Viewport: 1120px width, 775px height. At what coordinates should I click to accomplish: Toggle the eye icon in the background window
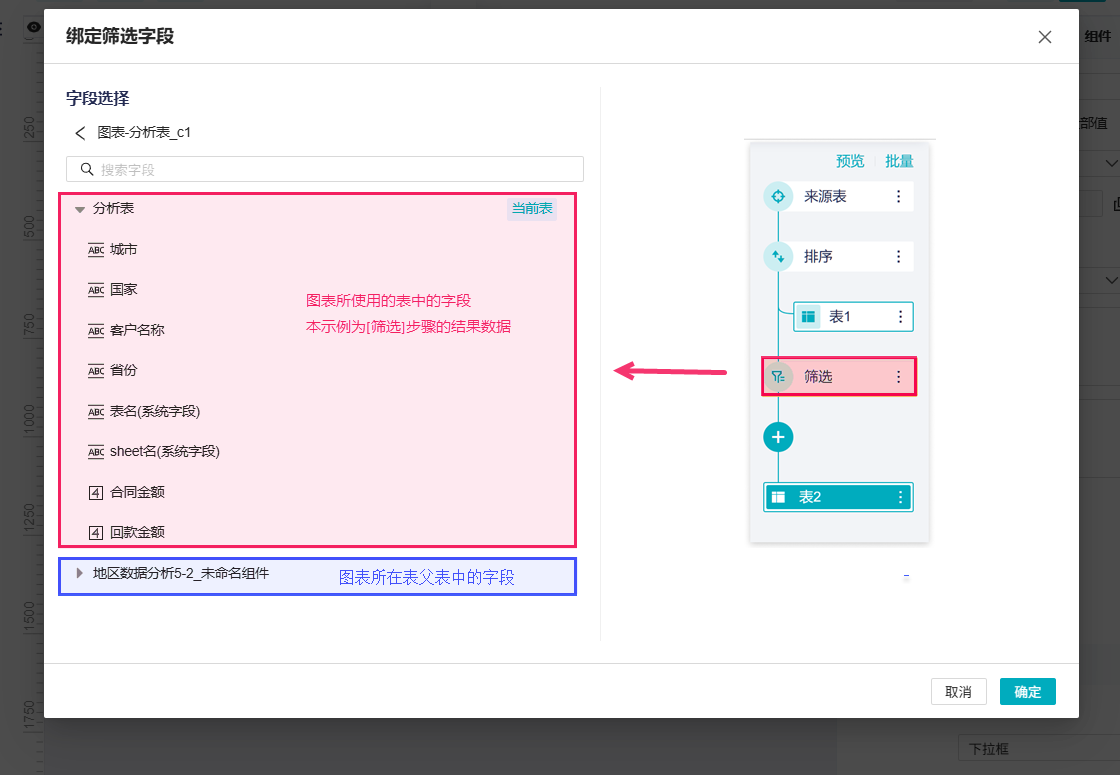[33, 27]
